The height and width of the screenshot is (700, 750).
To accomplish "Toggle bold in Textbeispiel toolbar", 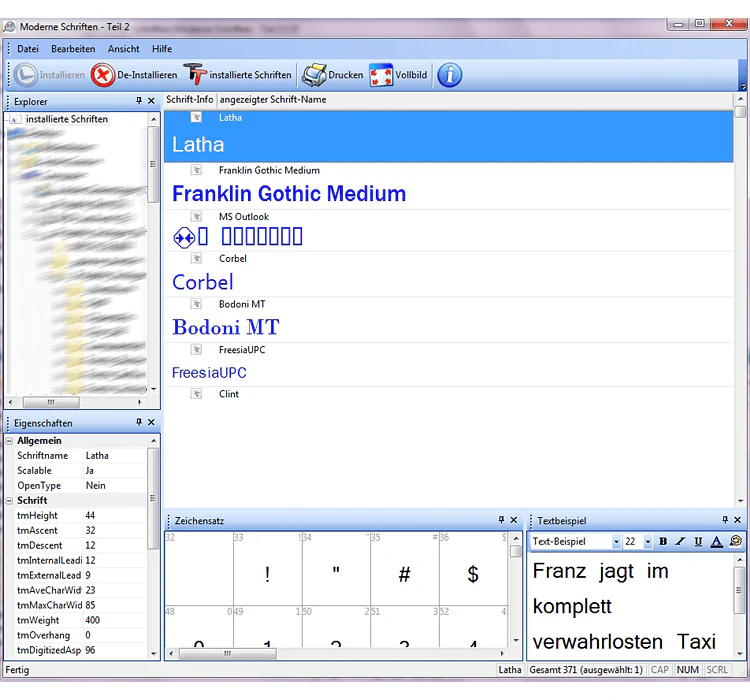I will [x=663, y=541].
